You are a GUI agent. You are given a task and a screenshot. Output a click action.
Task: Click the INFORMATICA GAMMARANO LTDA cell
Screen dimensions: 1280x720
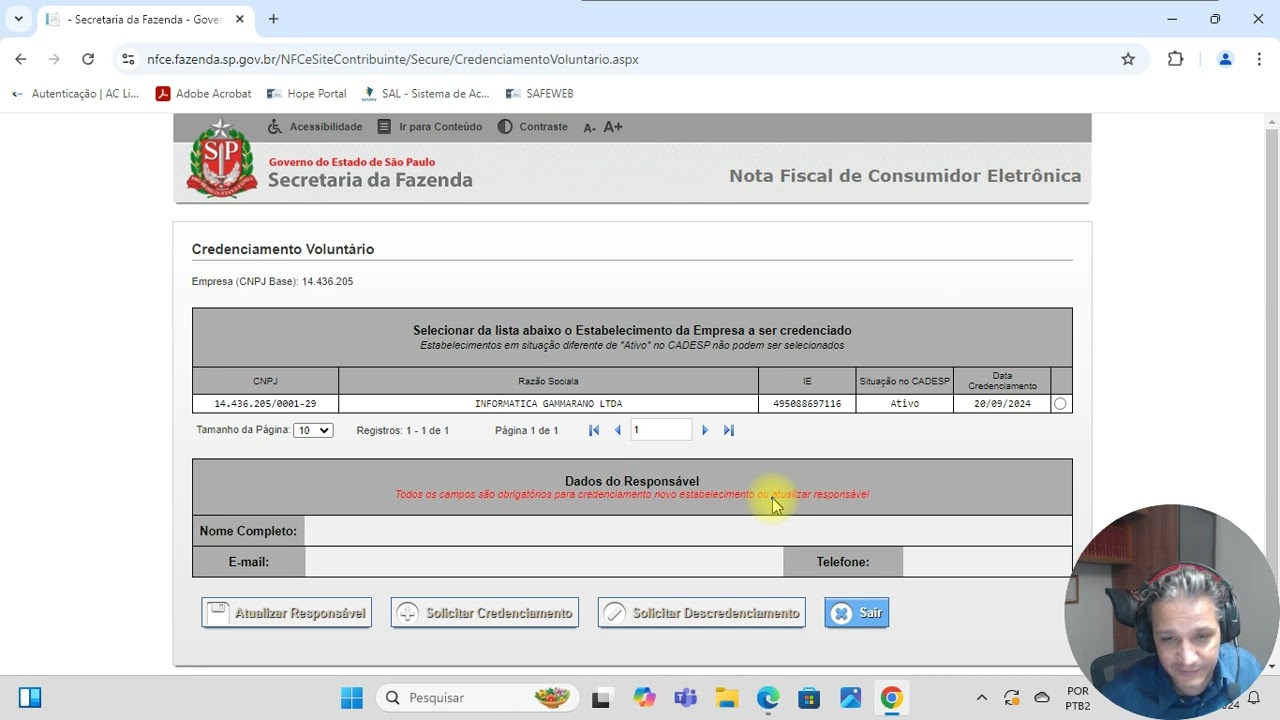click(x=548, y=404)
